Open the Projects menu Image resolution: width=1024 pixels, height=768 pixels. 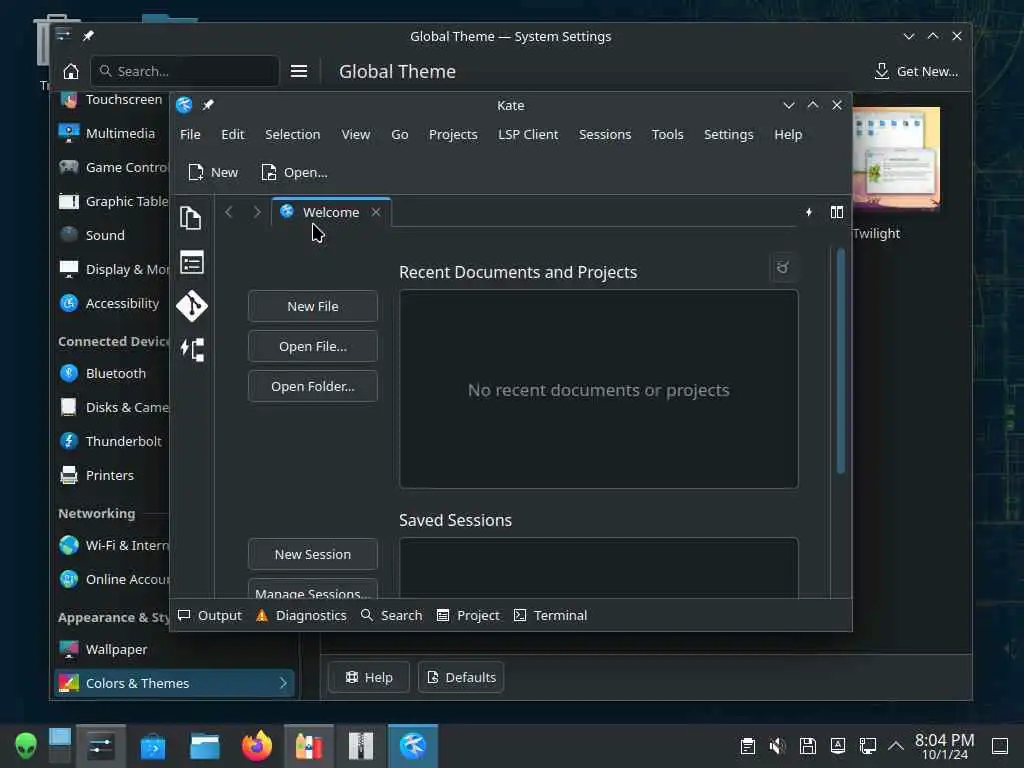point(453,135)
